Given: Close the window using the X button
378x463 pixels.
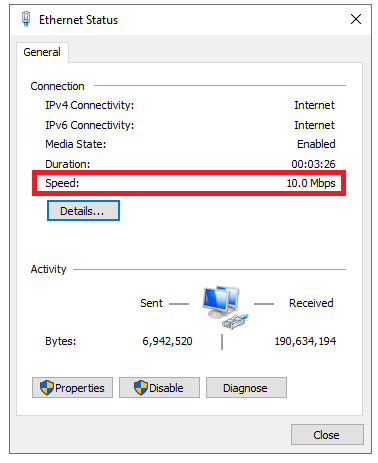Looking at the screenshot, I should 356,19.
